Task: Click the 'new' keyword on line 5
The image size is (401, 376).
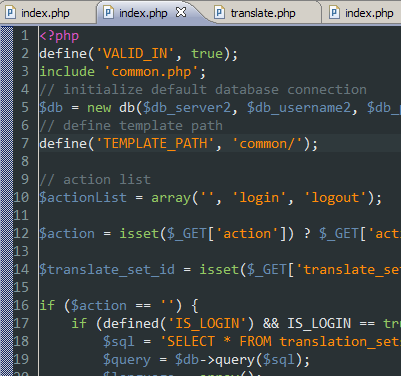Action: [99, 108]
